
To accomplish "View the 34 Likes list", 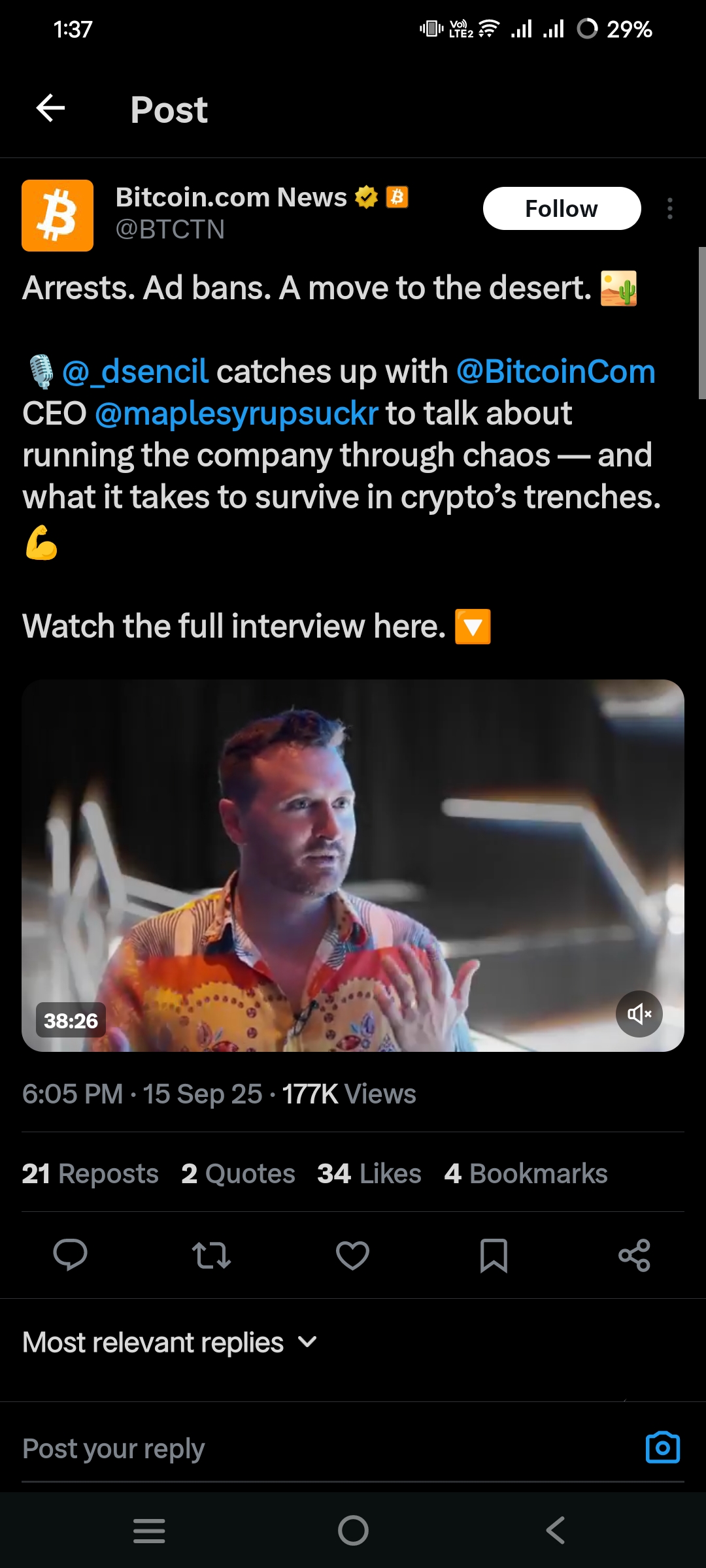I will pyautogui.click(x=369, y=1174).
